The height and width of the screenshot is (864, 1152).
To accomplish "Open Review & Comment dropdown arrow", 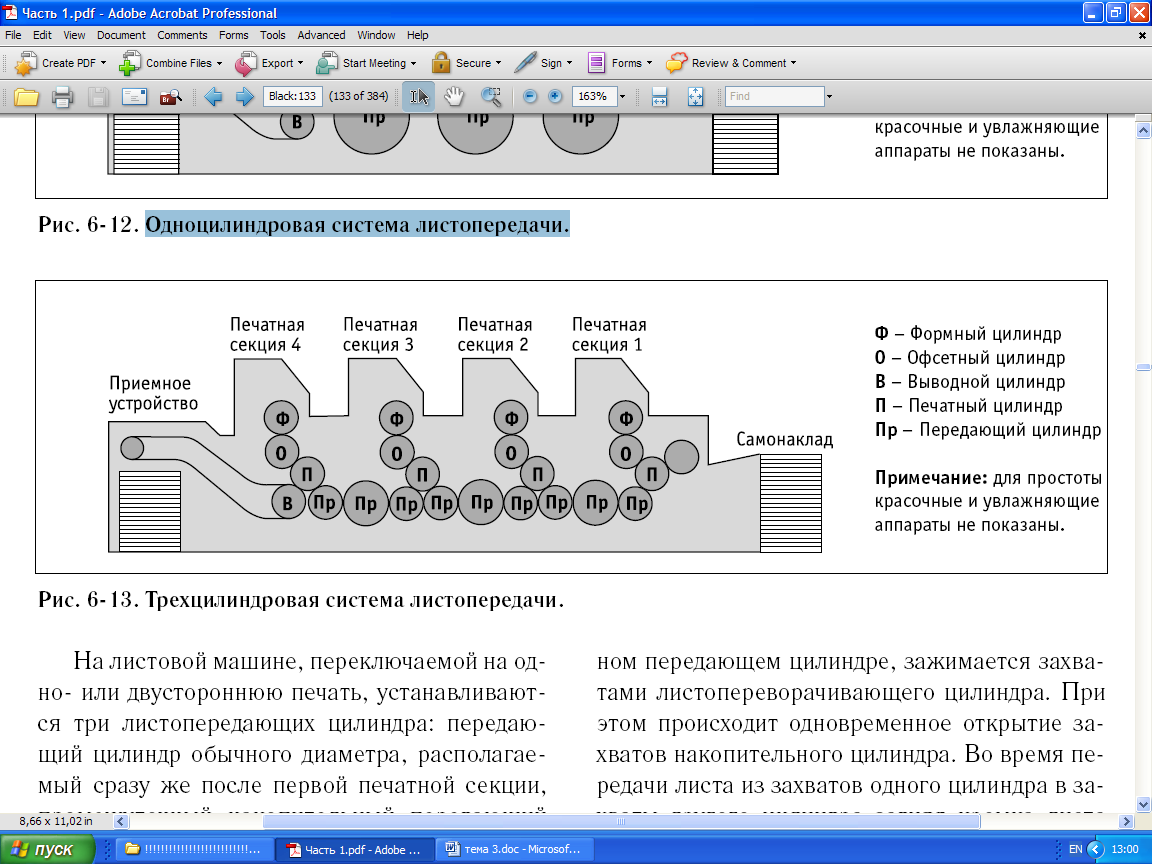I will 793,63.
